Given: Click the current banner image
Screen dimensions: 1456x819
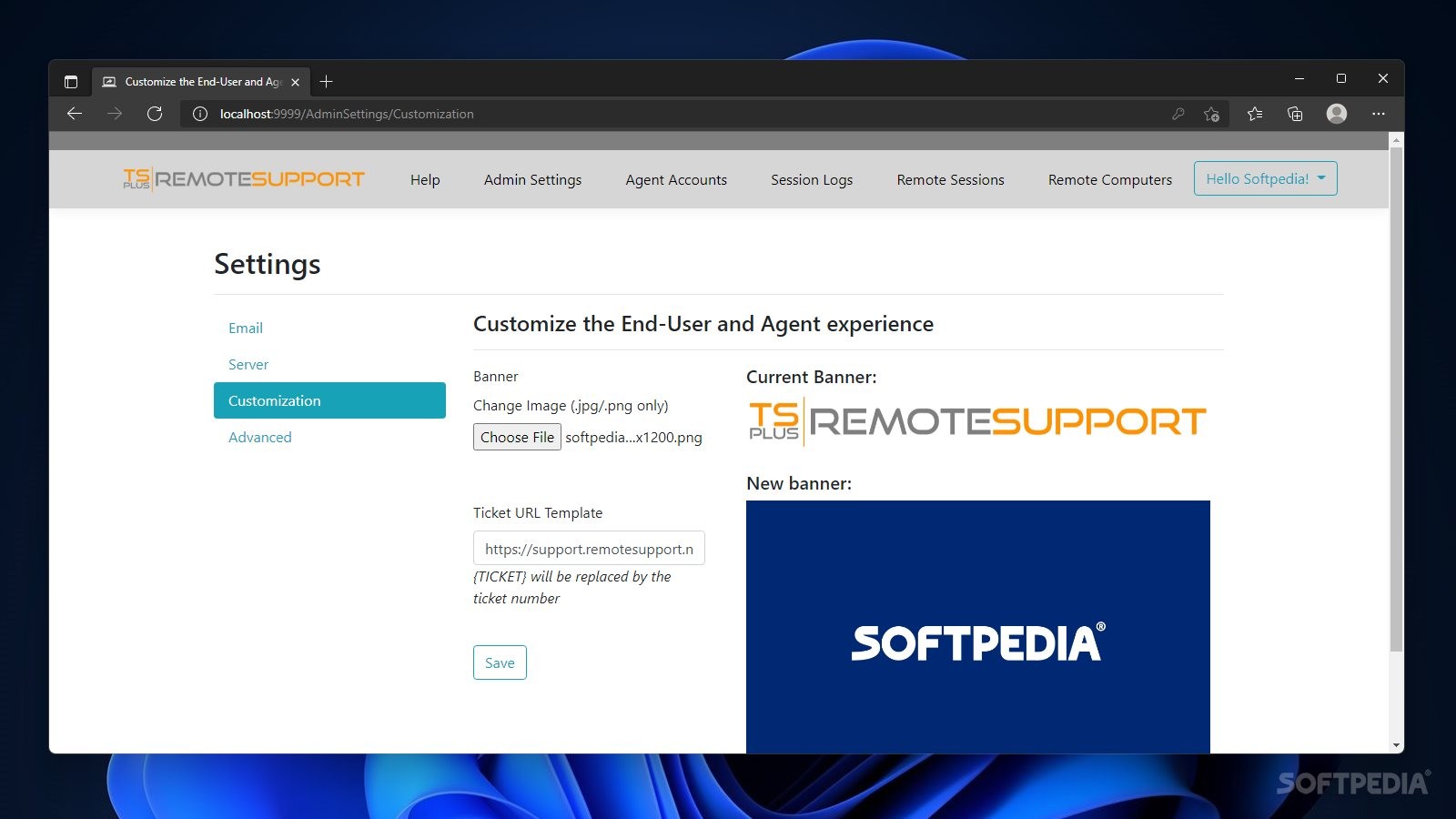Looking at the screenshot, I should [977, 421].
